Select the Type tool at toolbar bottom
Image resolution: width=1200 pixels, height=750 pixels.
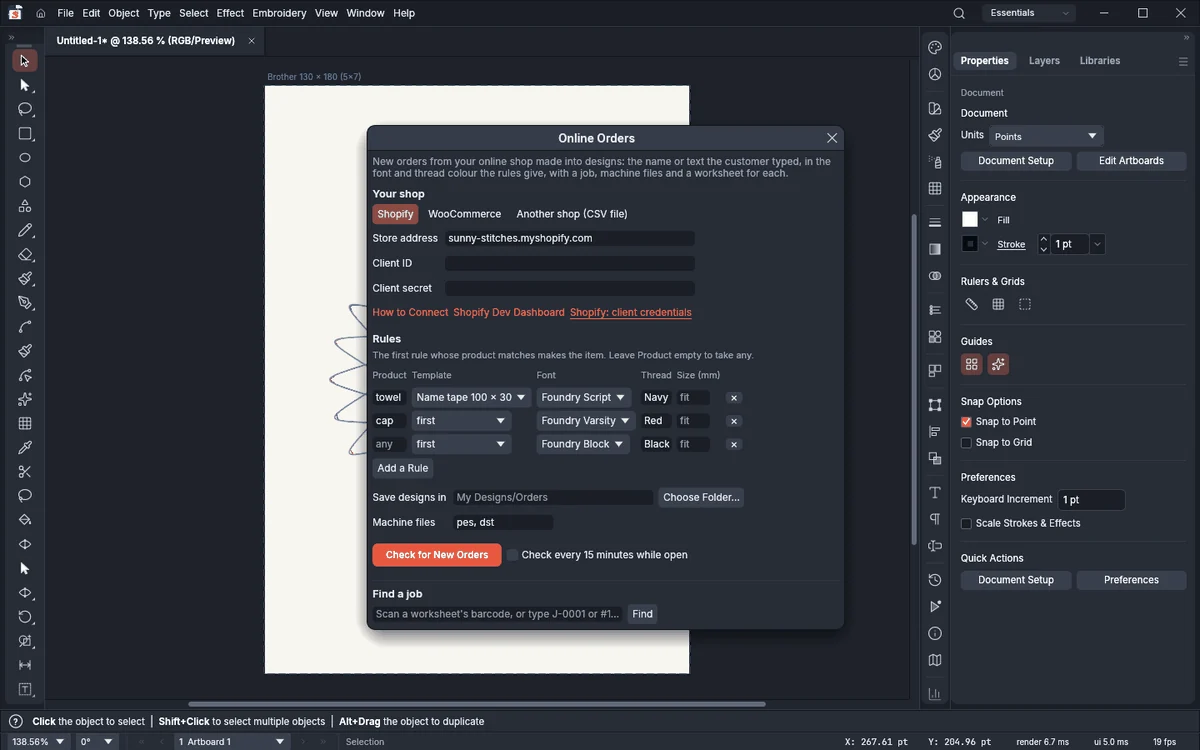(x=26, y=690)
